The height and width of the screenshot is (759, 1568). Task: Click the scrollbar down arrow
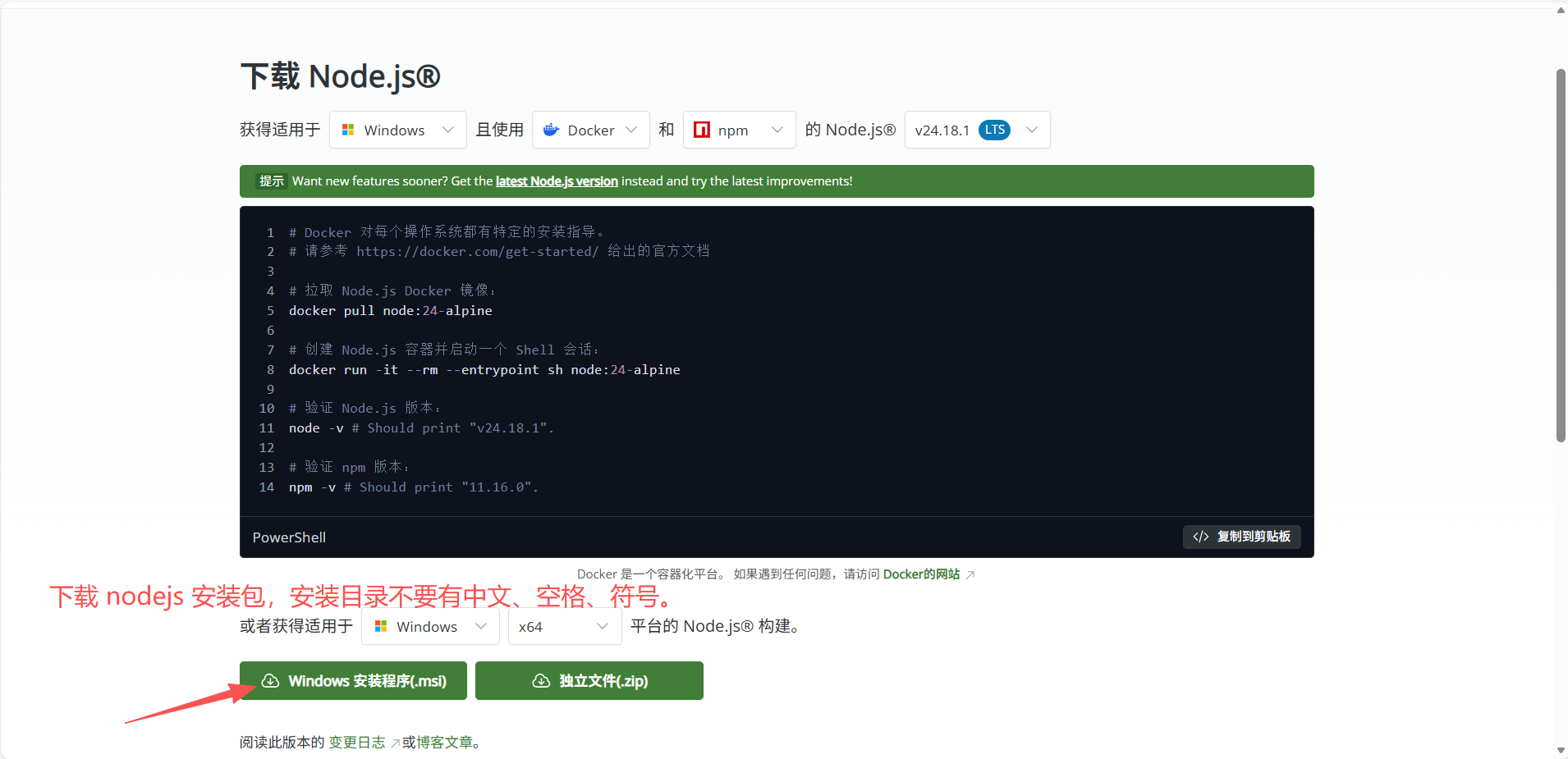(x=1561, y=751)
